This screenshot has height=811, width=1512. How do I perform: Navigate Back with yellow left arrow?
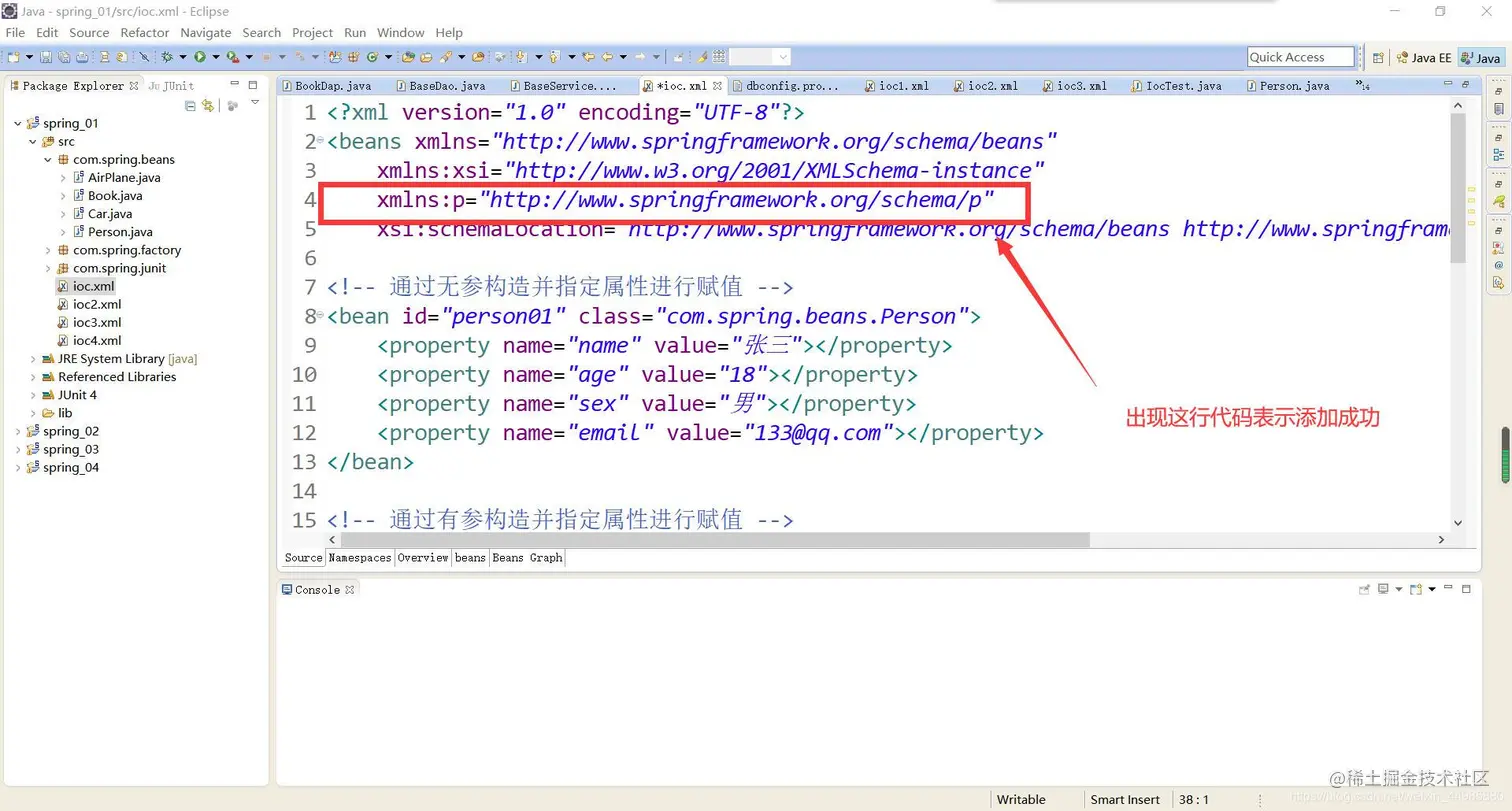click(x=607, y=57)
